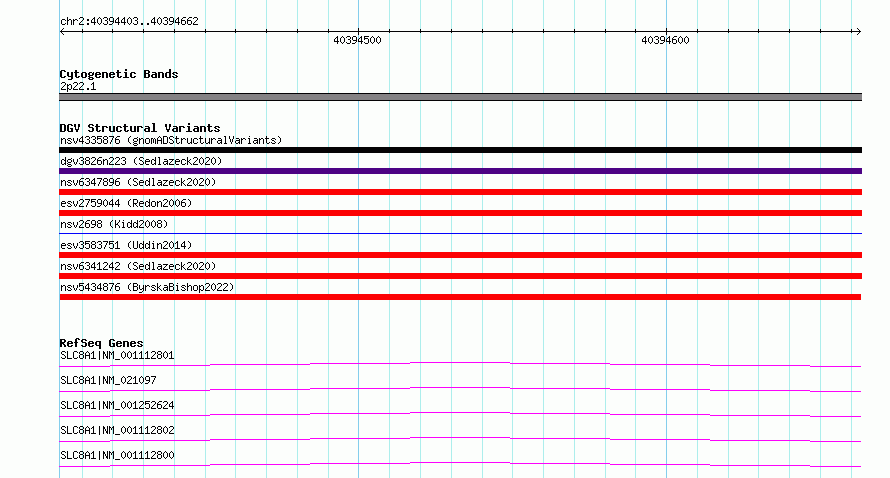Image resolution: width=890 pixels, height=478 pixels.
Task: Click the red nsv6347896 variant bar
Action: pos(460,192)
